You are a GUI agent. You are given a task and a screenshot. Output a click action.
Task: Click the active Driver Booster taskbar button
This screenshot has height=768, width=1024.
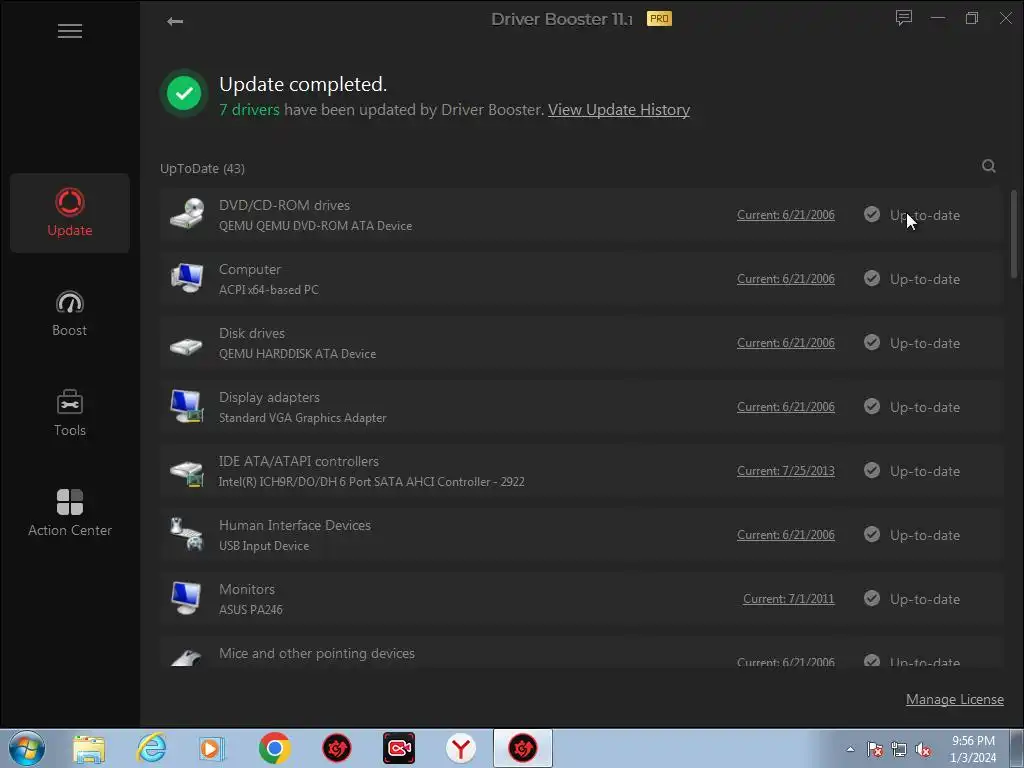pyautogui.click(x=522, y=748)
